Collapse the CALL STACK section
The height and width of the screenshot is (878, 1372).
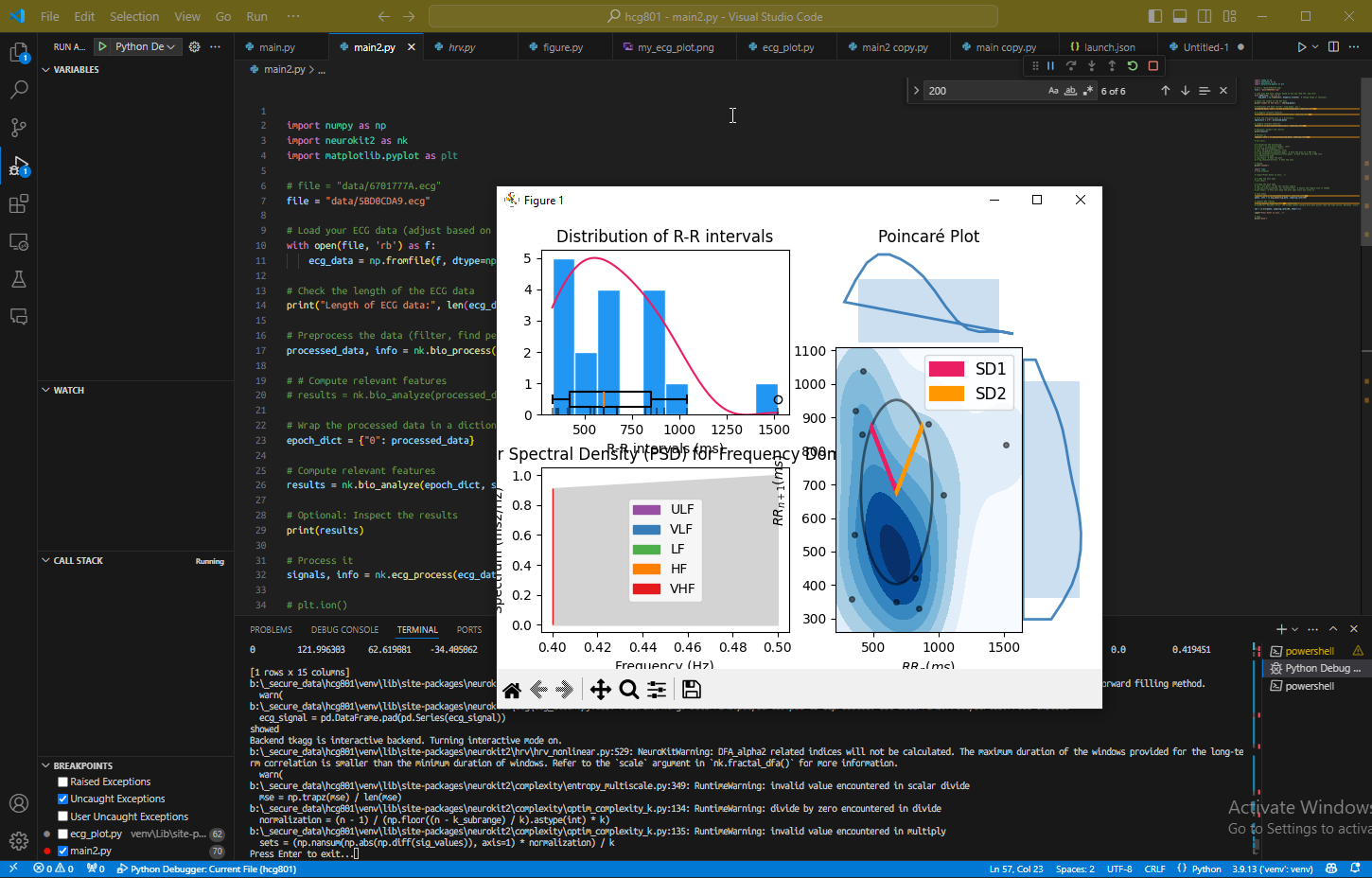click(78, 561)
